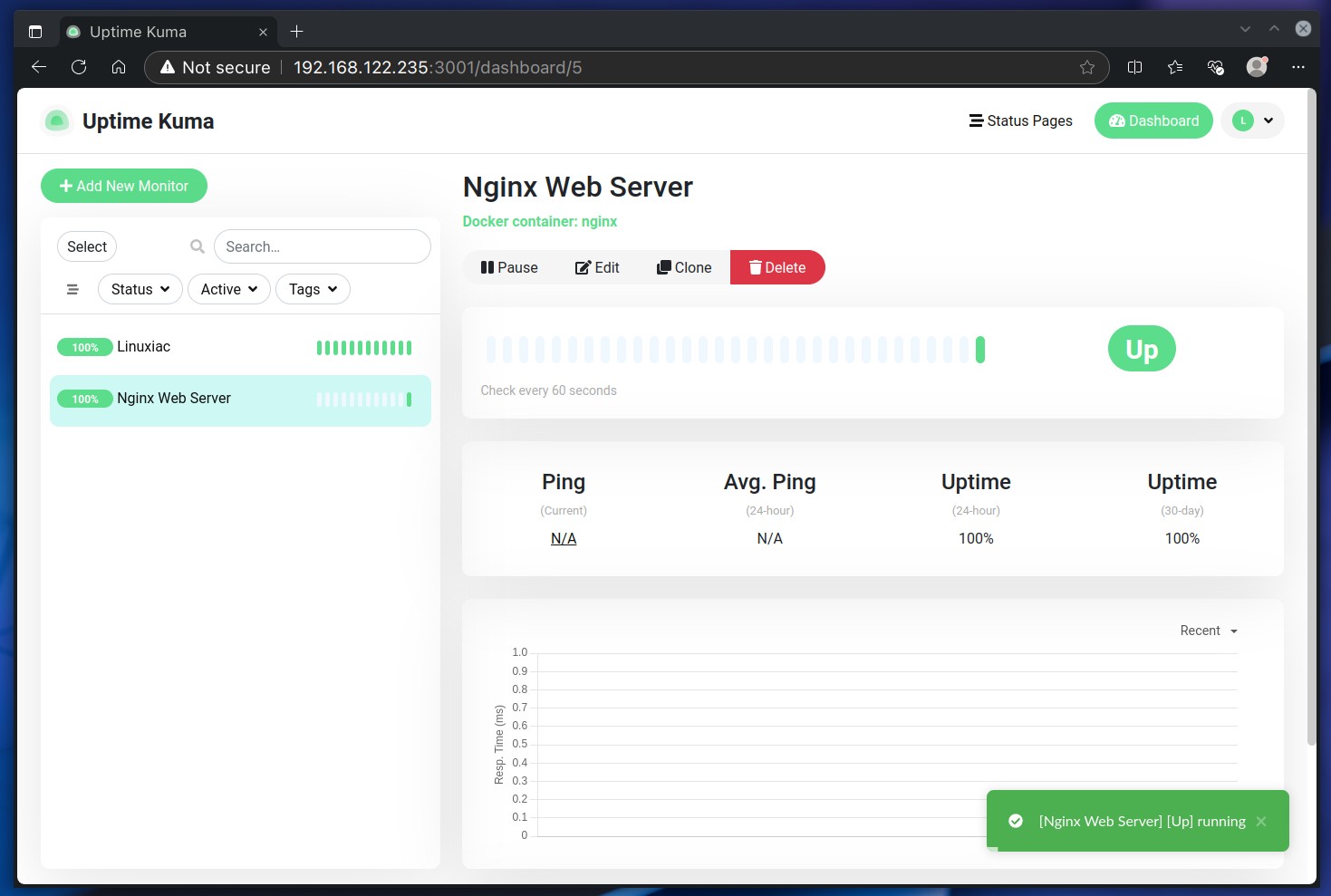Pause the Nginx Web Server monitor
Screen dimensions: 1331x896
509,267
